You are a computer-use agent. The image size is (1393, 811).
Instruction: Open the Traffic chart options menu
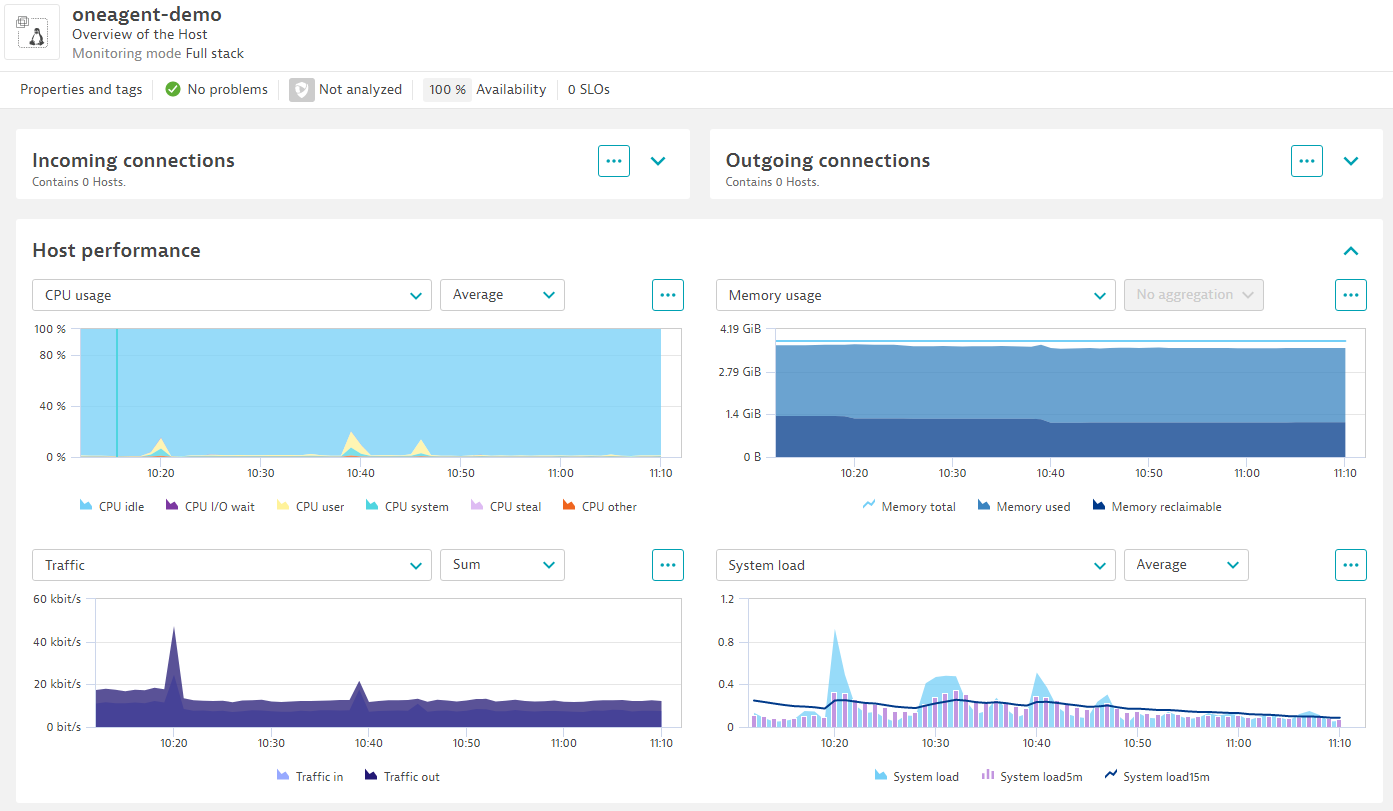[x=667, y=564]
